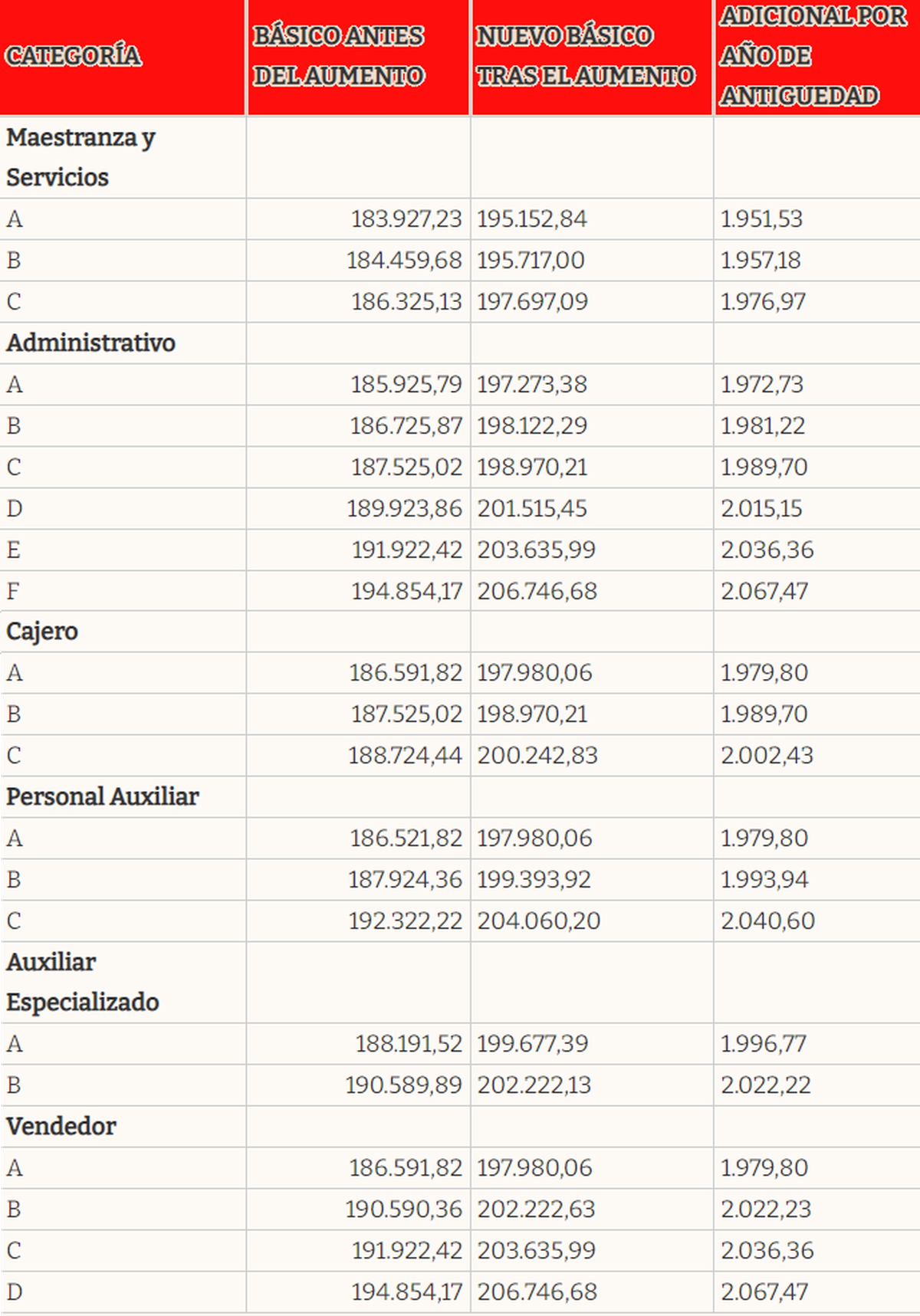
Task: Click the BÁSICO ANTES DEL AUMENTO header
Action: (x=338, y=56)
